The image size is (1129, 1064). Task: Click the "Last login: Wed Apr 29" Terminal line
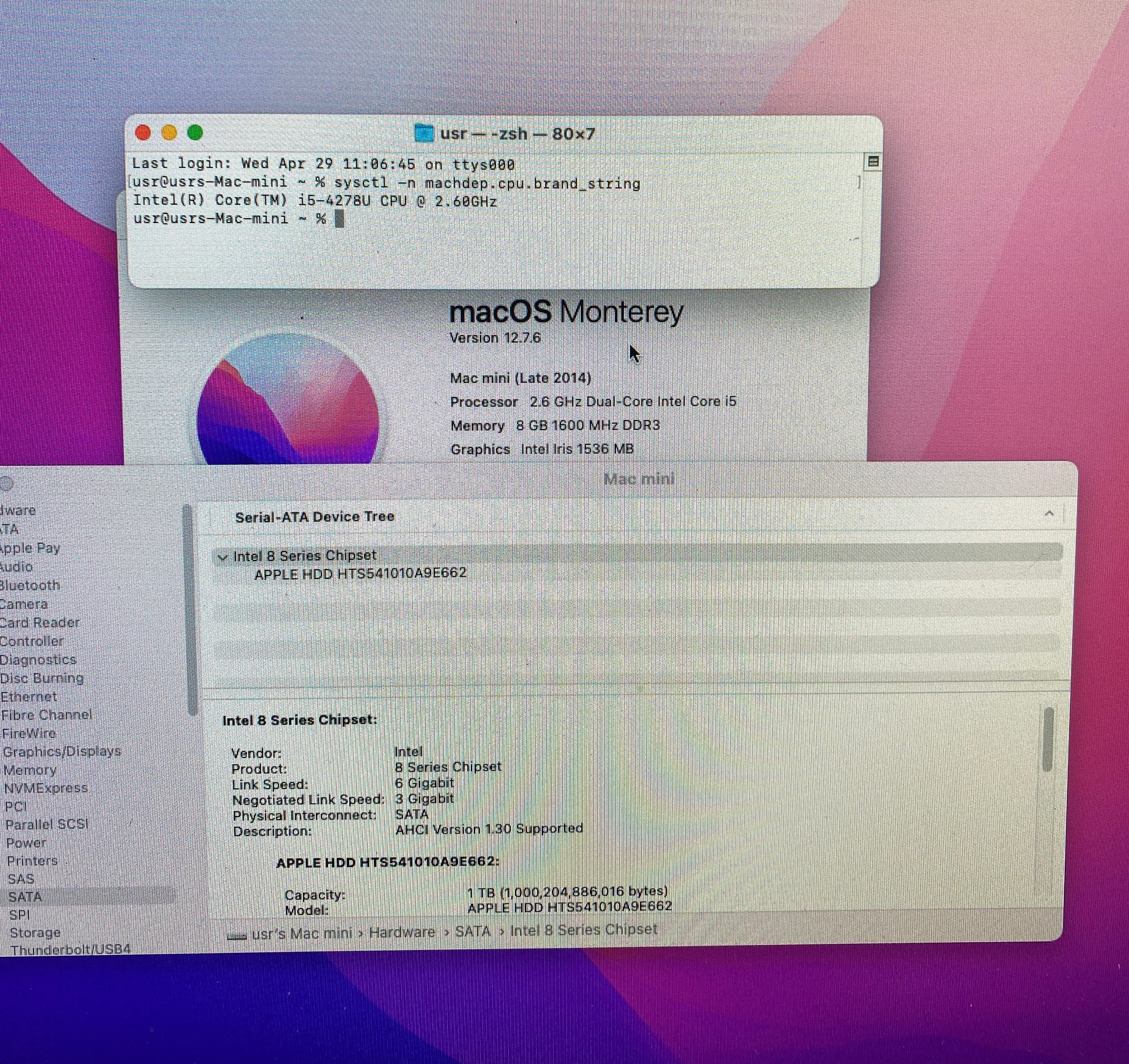click(323, 165)
